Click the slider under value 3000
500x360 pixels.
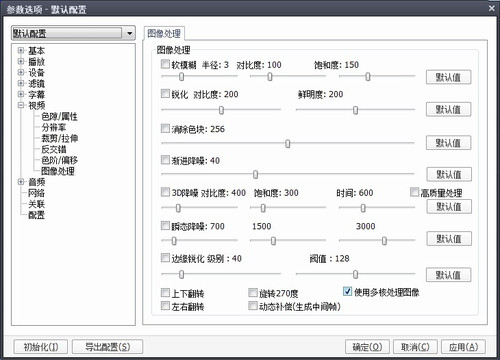[x=377, y=240]
